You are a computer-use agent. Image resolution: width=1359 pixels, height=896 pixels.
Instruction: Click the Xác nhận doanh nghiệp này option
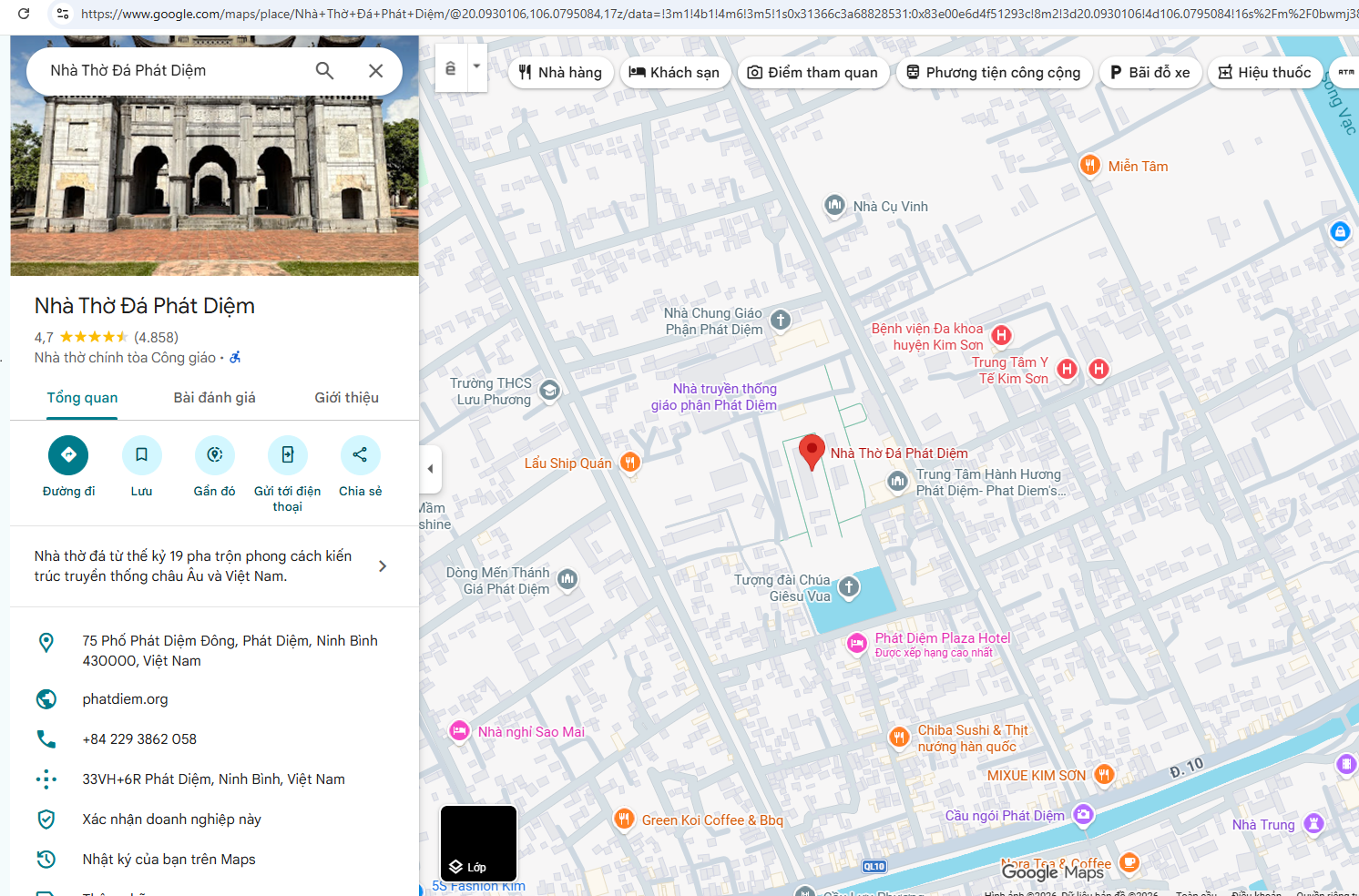(x=171, y=820)
